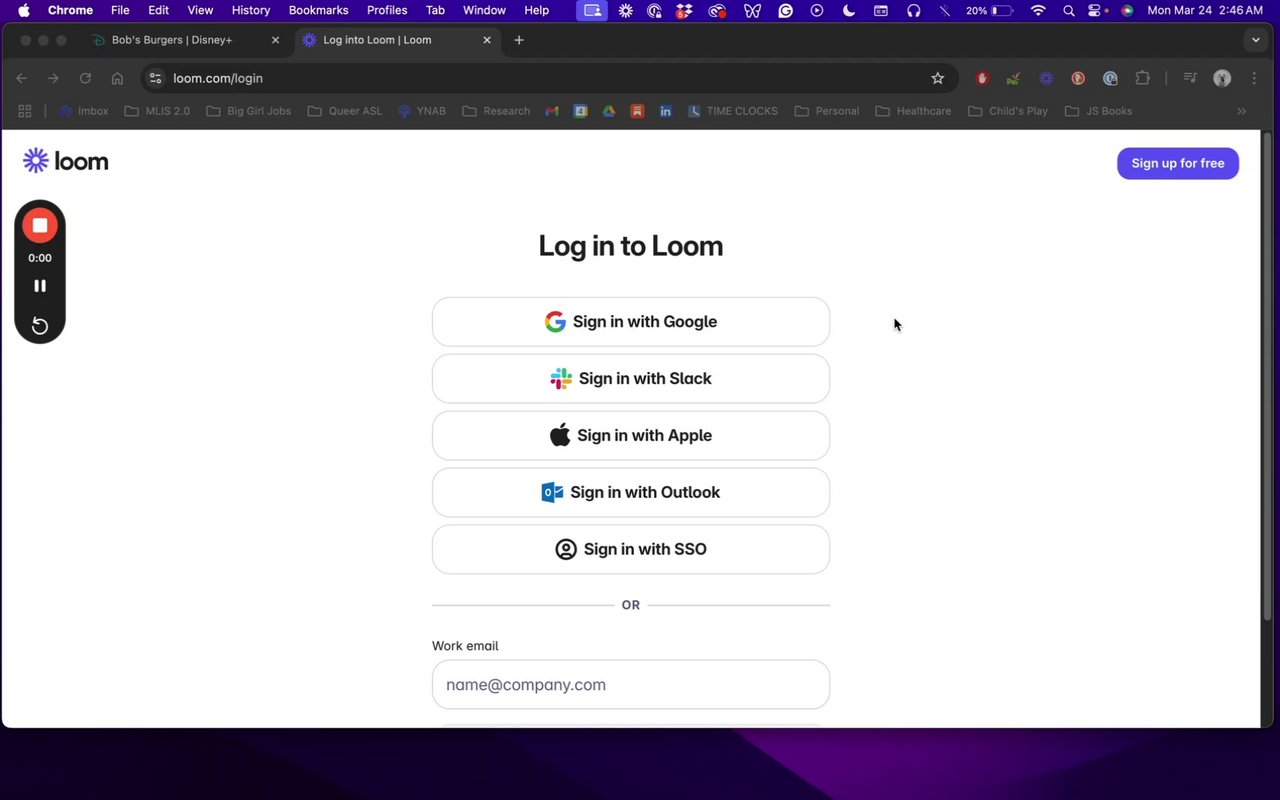
Task: Switch to Bob's Burgers Disney+ tab
Action: point(172,40)
